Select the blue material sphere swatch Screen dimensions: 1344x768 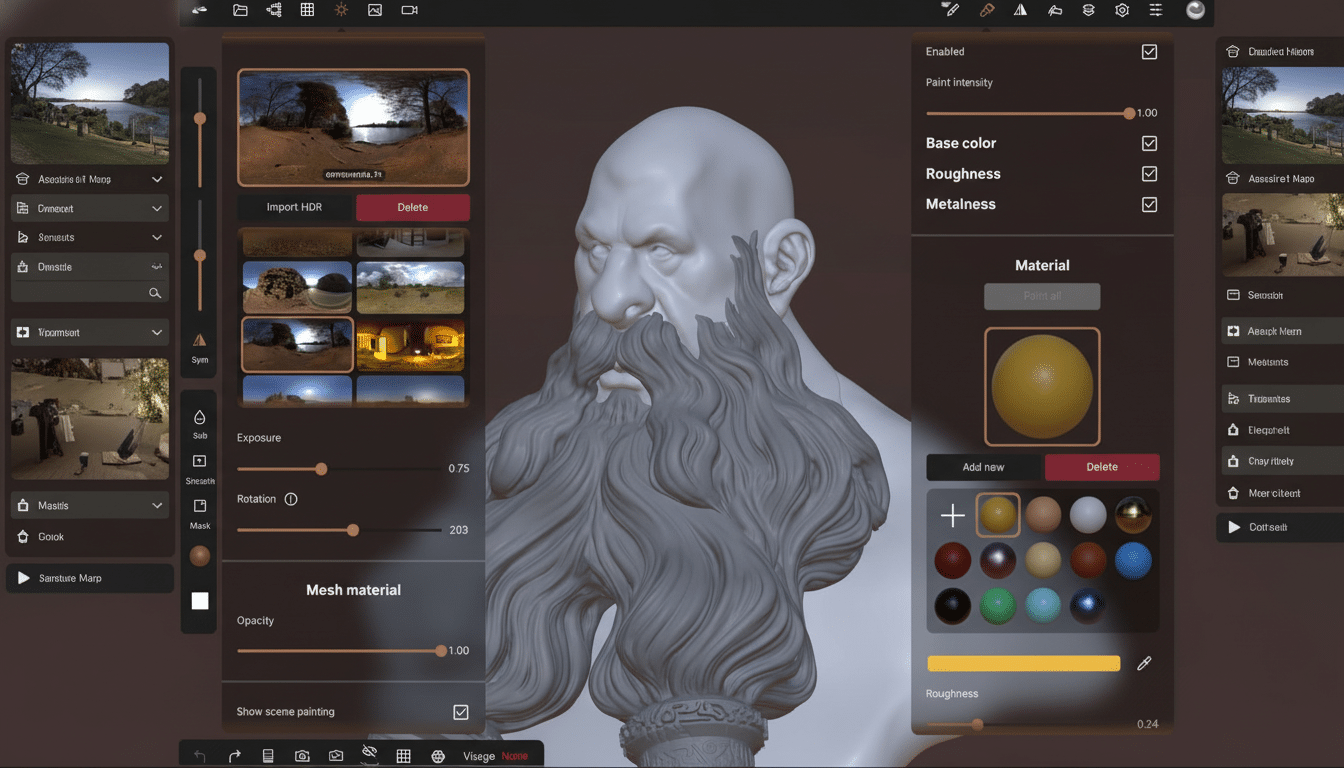1133,561
